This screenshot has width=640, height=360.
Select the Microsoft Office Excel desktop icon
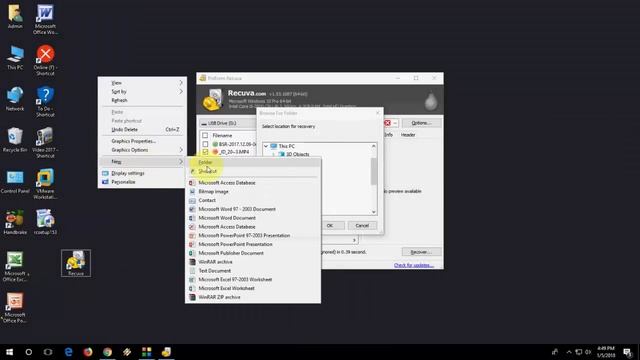tap(15, 267)
